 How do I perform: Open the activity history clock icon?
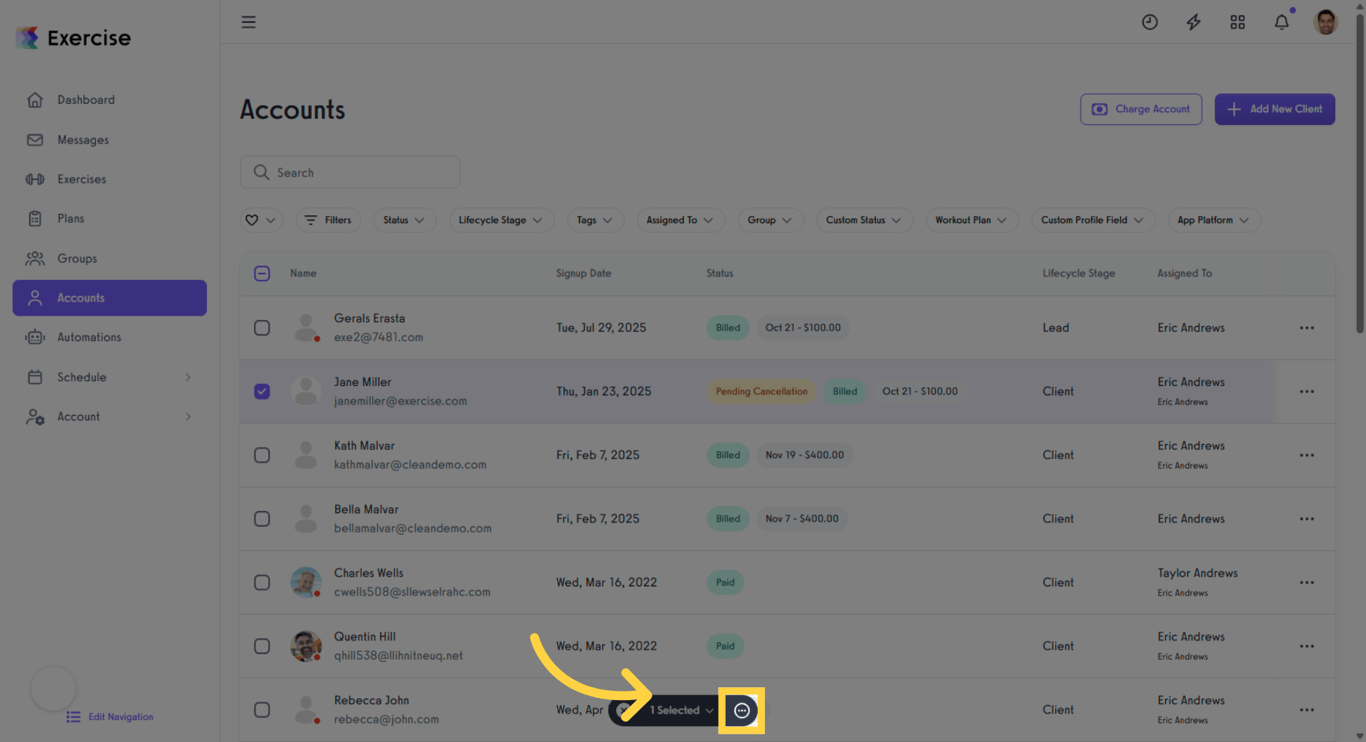(x=1149, y=21)
